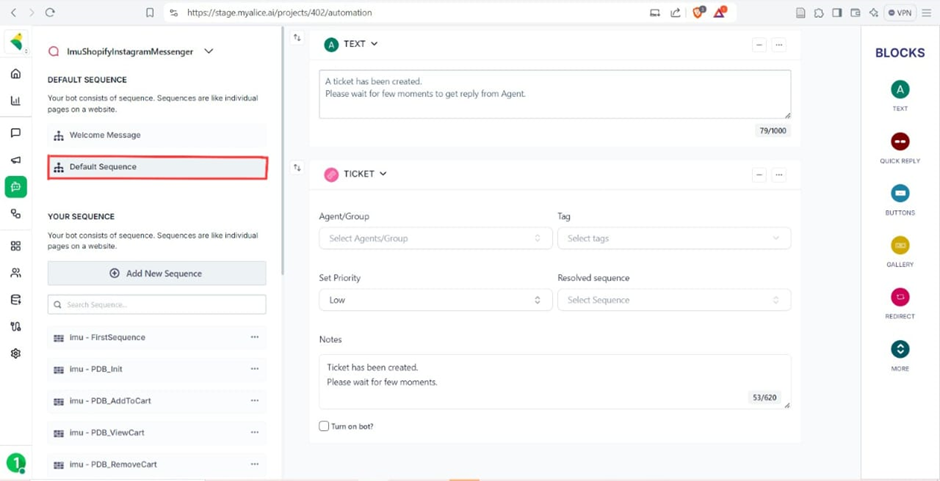
Task: Open the More blocks option
Action: point(899,350)
